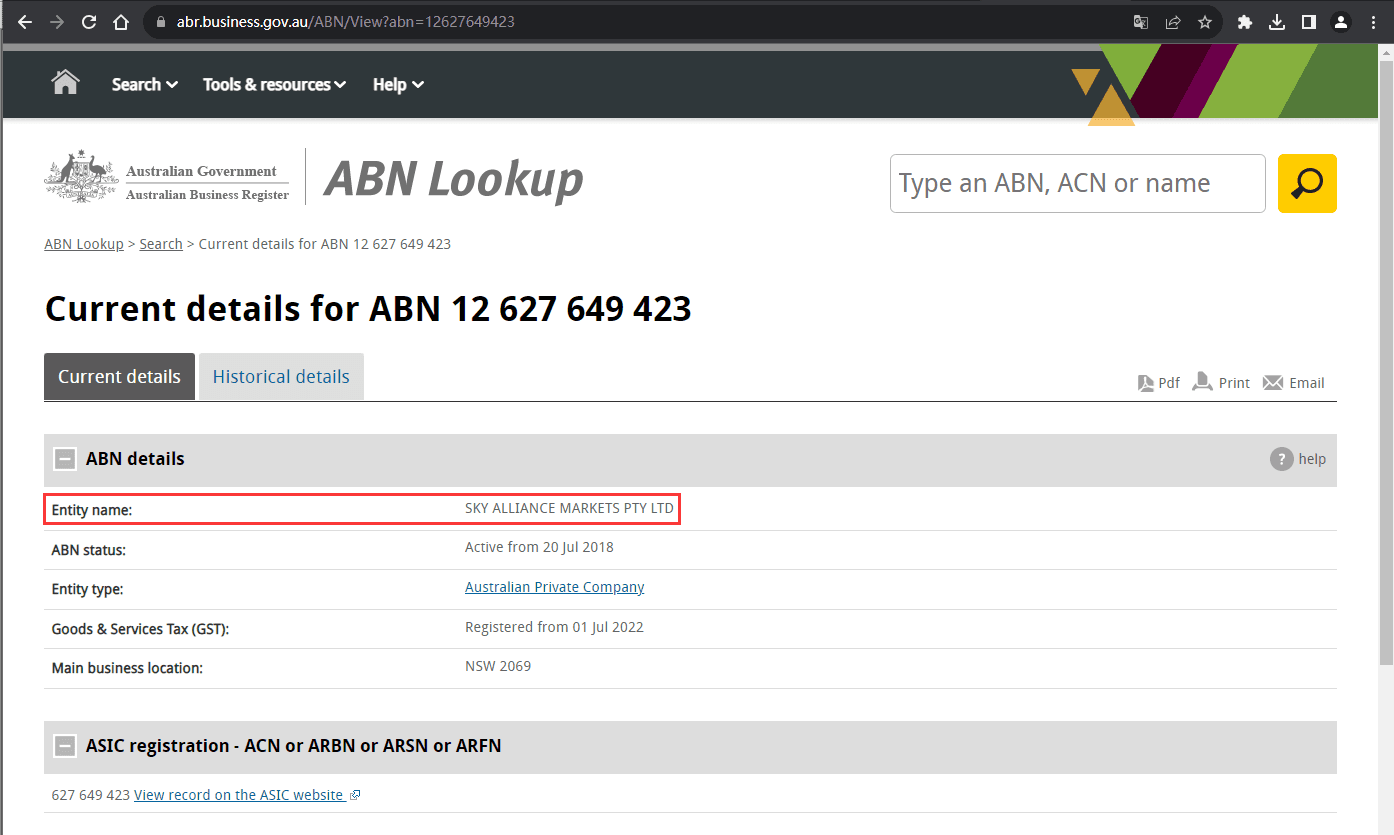Click Registered from 01 Jul 2022 text
The image size is (1394, 835).
(554, 627)
